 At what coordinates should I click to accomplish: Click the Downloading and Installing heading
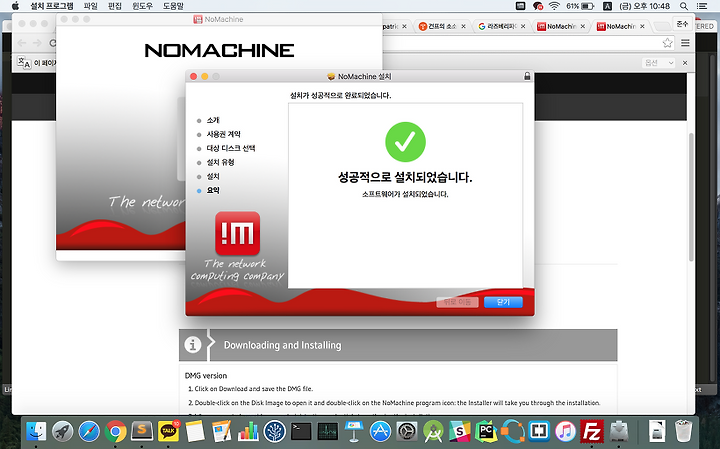click(x=282, y=345)
